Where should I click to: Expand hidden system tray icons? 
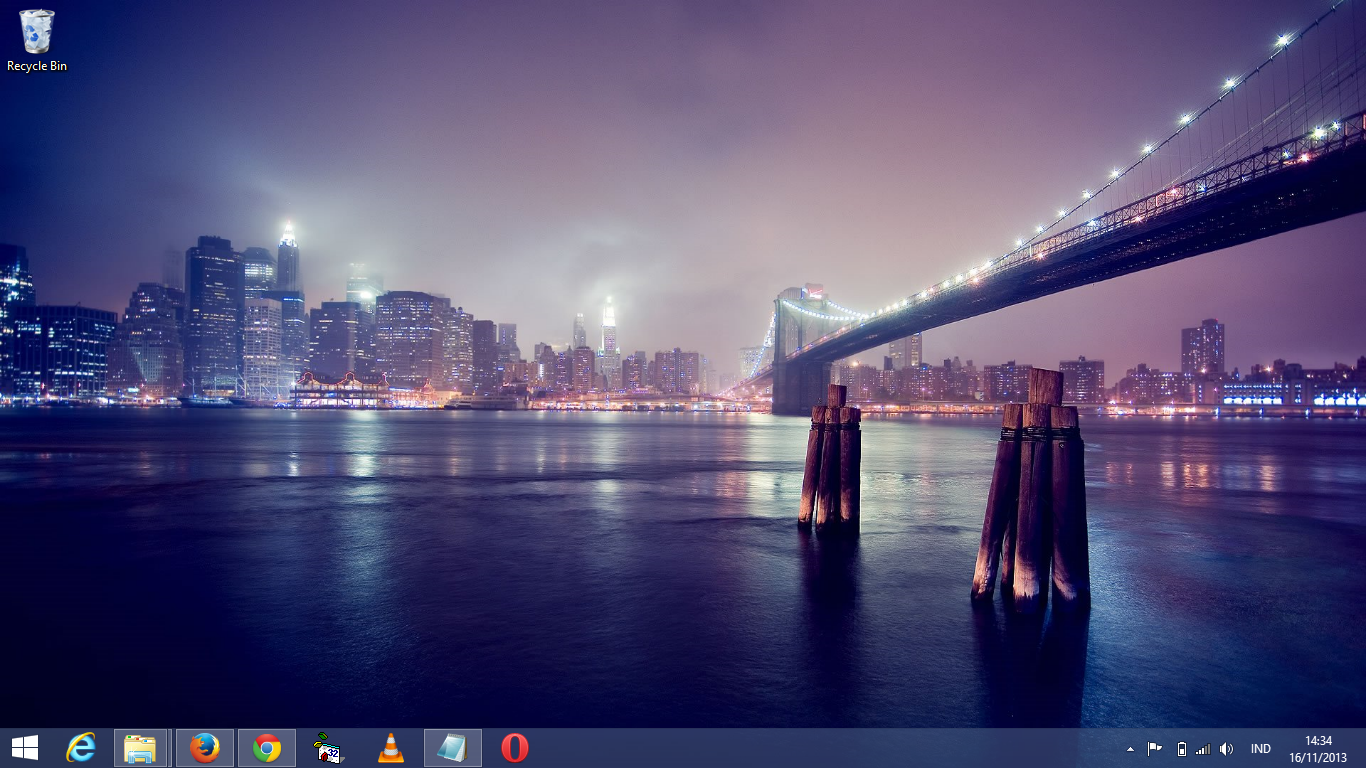(x=1128, y=747)
